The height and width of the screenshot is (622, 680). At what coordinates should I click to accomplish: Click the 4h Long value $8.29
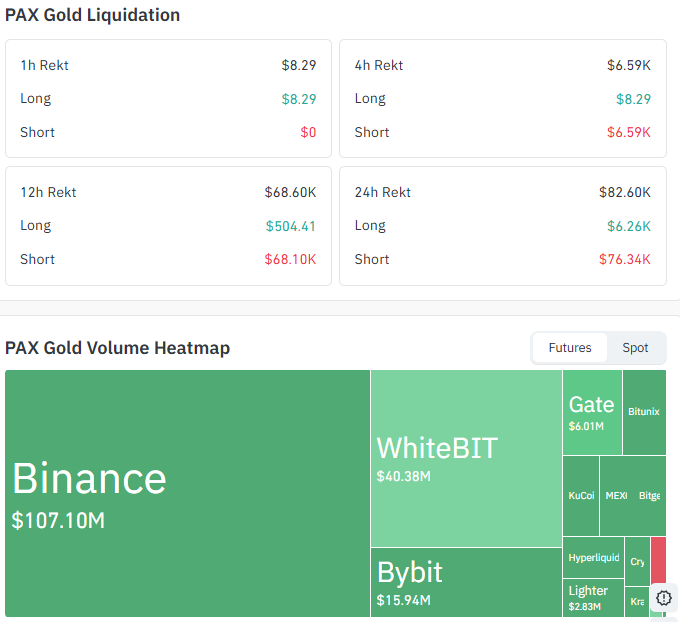click(x=633, y=99)
